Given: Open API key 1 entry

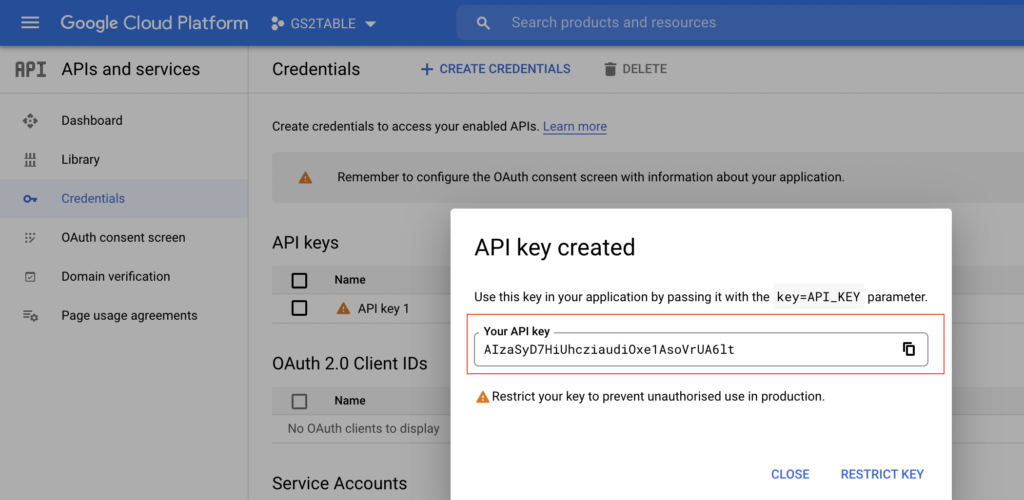Looking at the screenshot, I should click(x=383, y=309).
